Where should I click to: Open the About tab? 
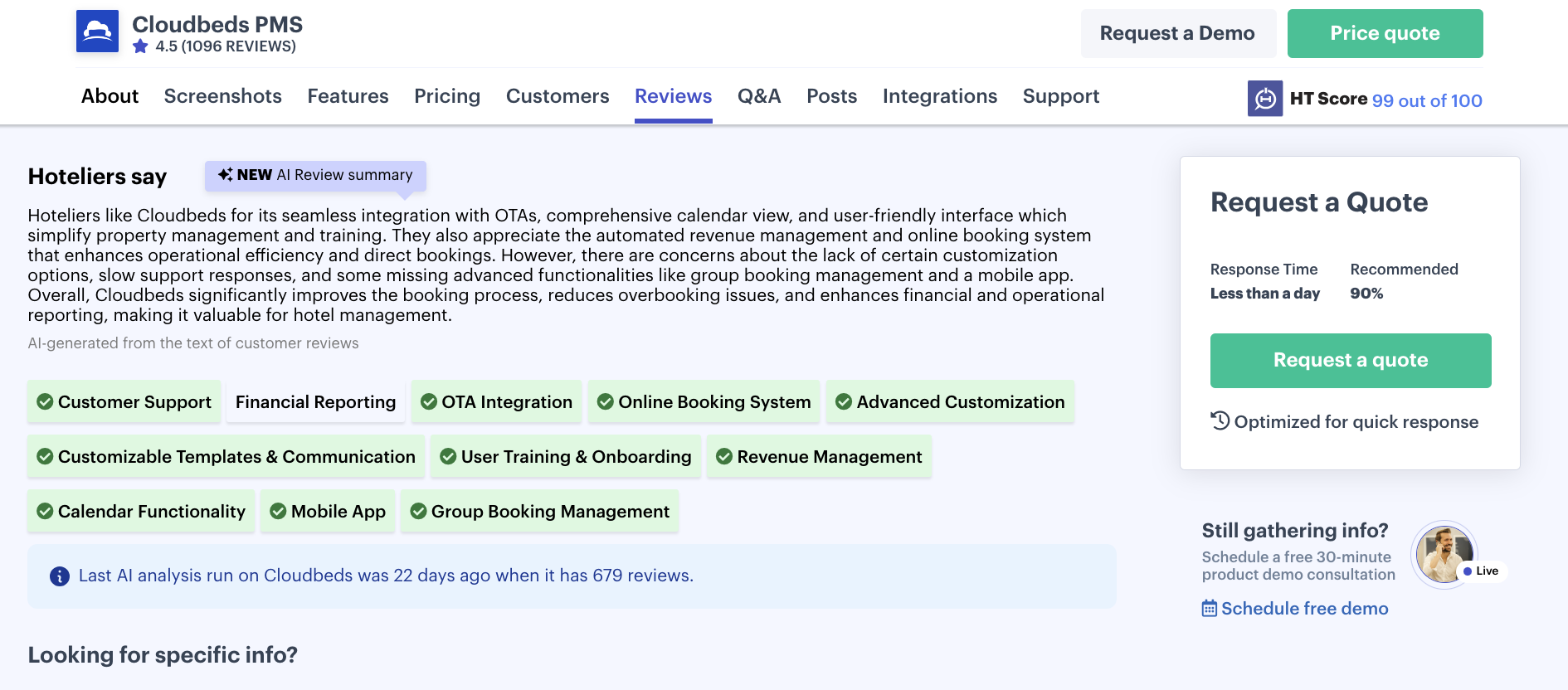(x=110, y=96)
